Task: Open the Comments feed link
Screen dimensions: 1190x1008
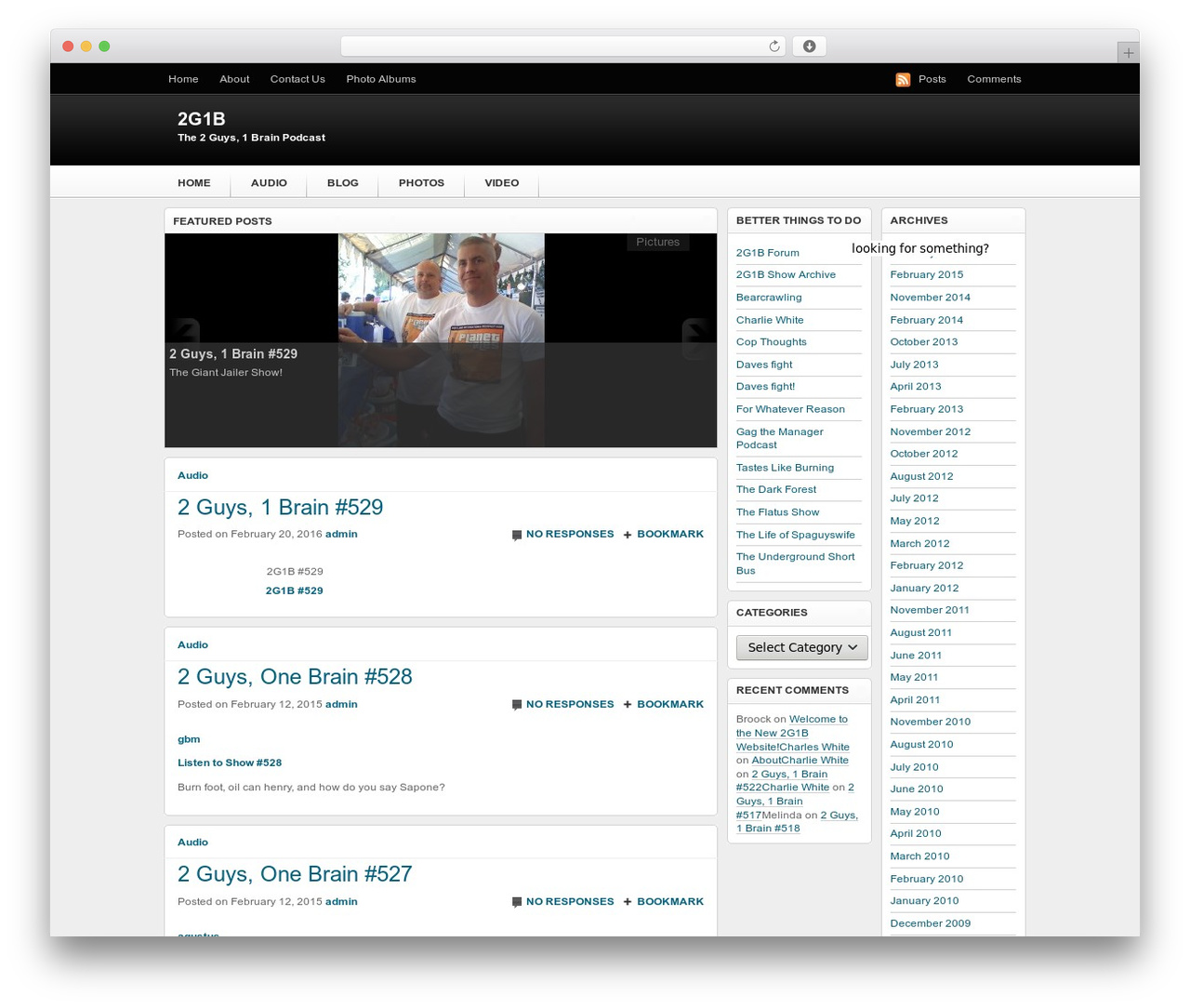Action: click(x=994, y=79)
